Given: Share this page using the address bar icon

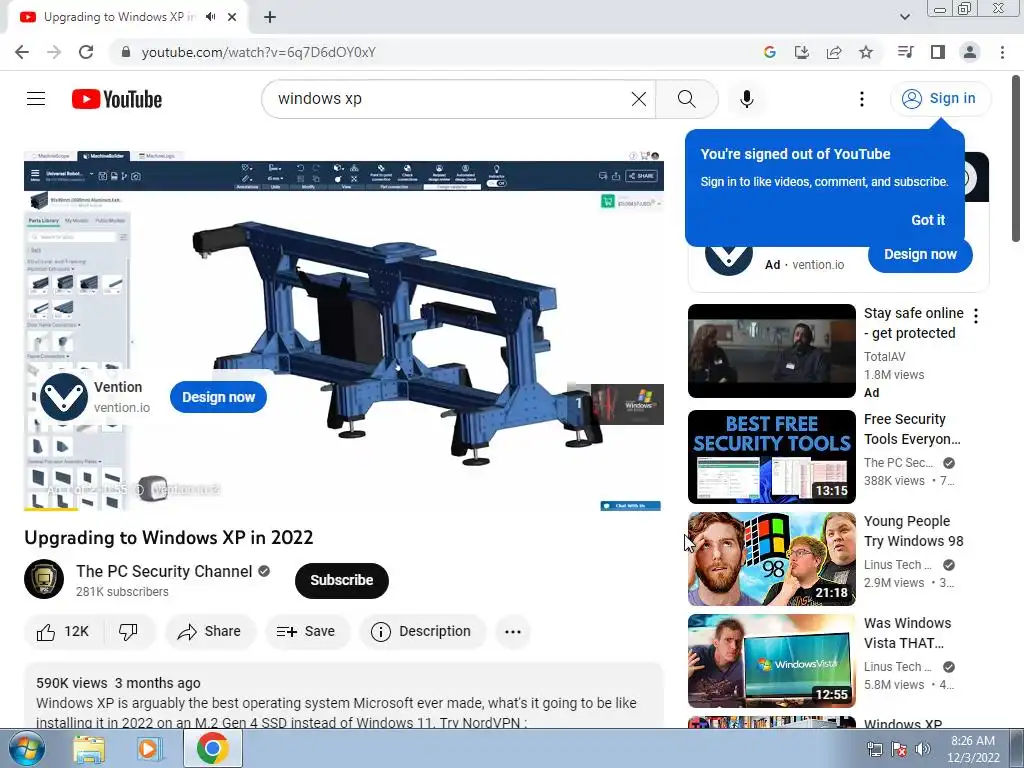Looking at the screenshot, I should [x=834, y=52].
